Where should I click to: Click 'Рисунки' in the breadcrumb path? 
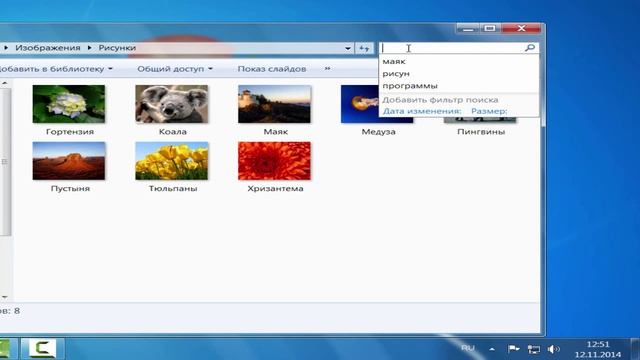(117, 48)
